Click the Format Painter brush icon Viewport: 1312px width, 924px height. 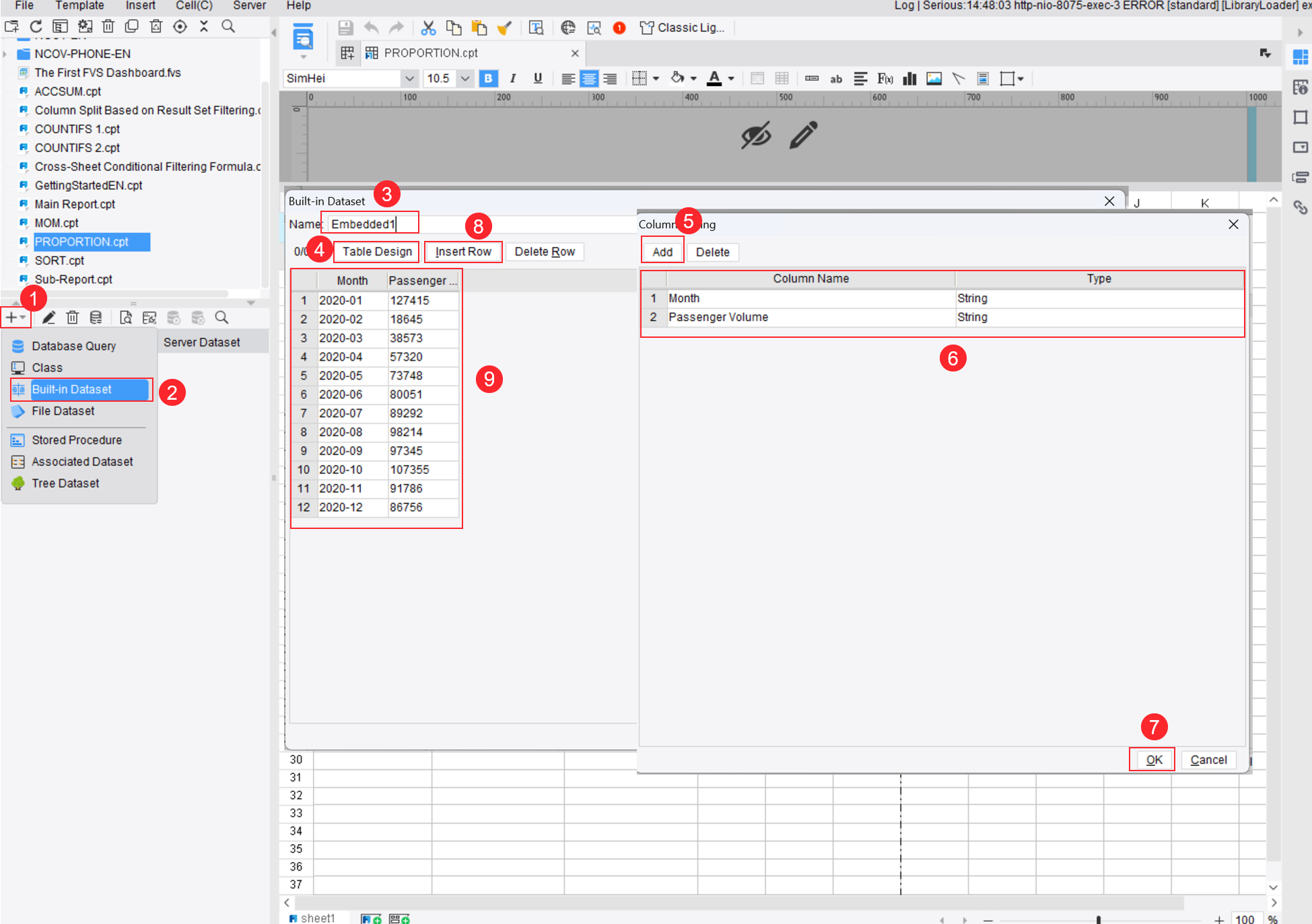pos(504,28)
